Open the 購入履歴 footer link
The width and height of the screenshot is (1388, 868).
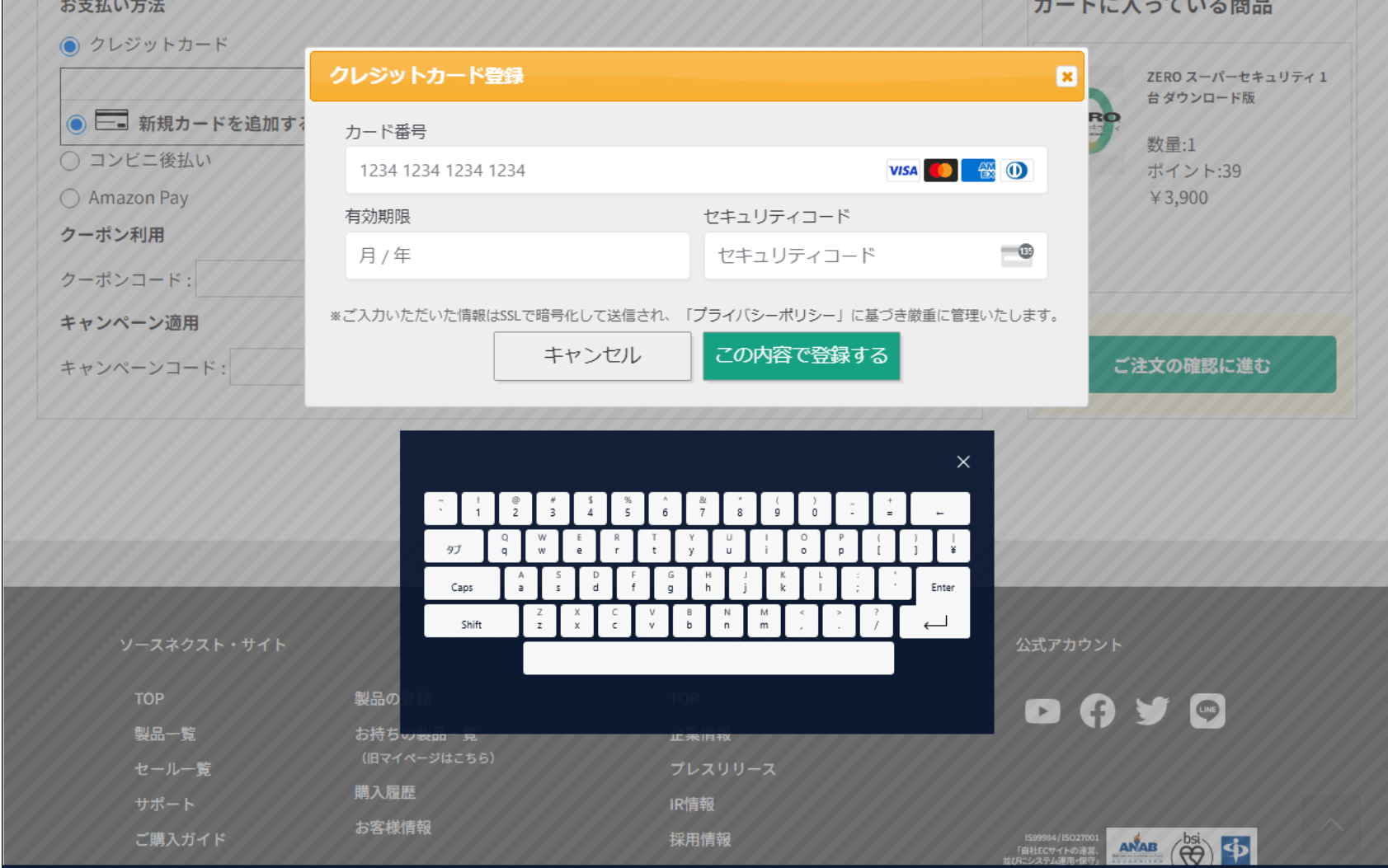[x=385, y=792]
